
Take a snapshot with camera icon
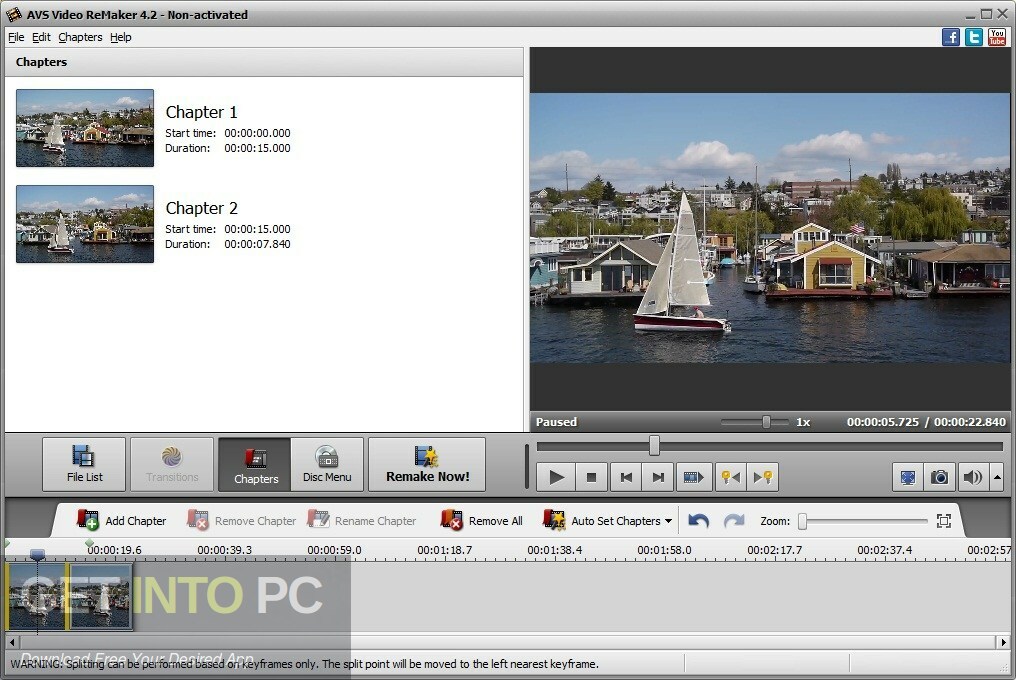pyautogui.click(x=940, y=478)
